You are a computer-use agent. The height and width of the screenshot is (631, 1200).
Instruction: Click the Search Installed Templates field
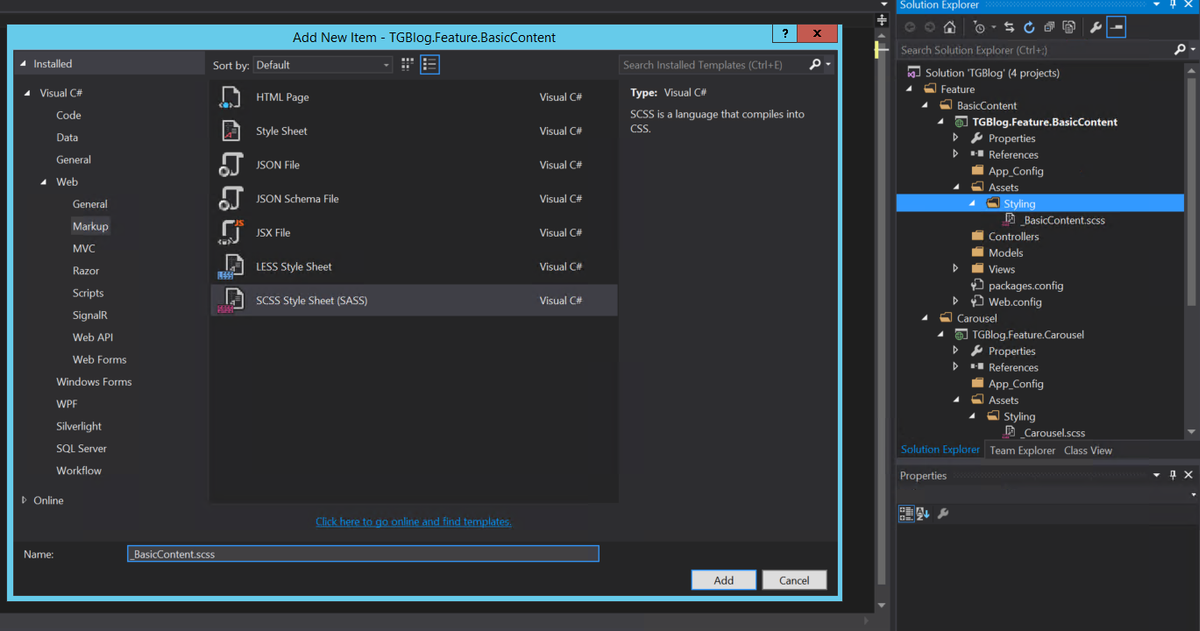tap(713, 65)
